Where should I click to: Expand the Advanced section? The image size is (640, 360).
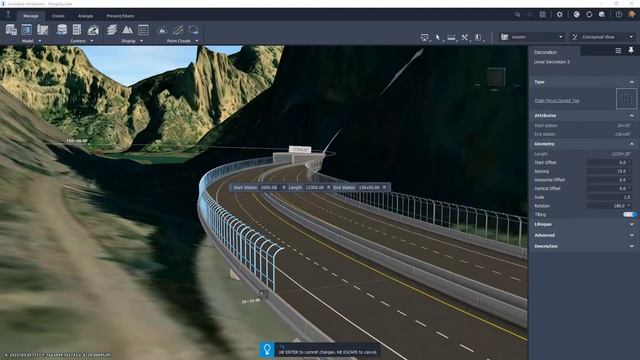point(631,236)
